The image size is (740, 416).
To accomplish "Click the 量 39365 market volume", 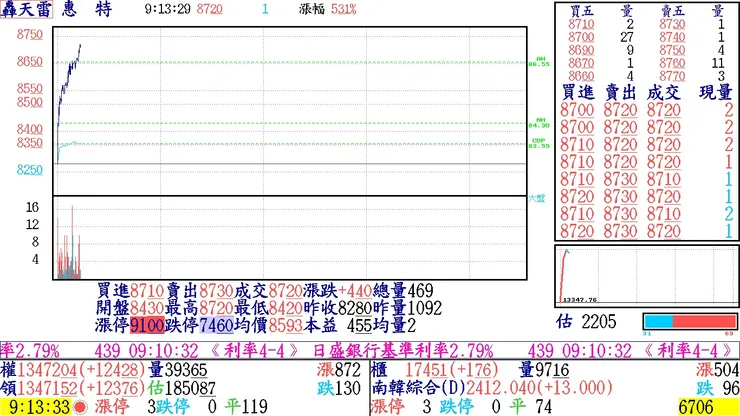I will (x=177, y=370).
